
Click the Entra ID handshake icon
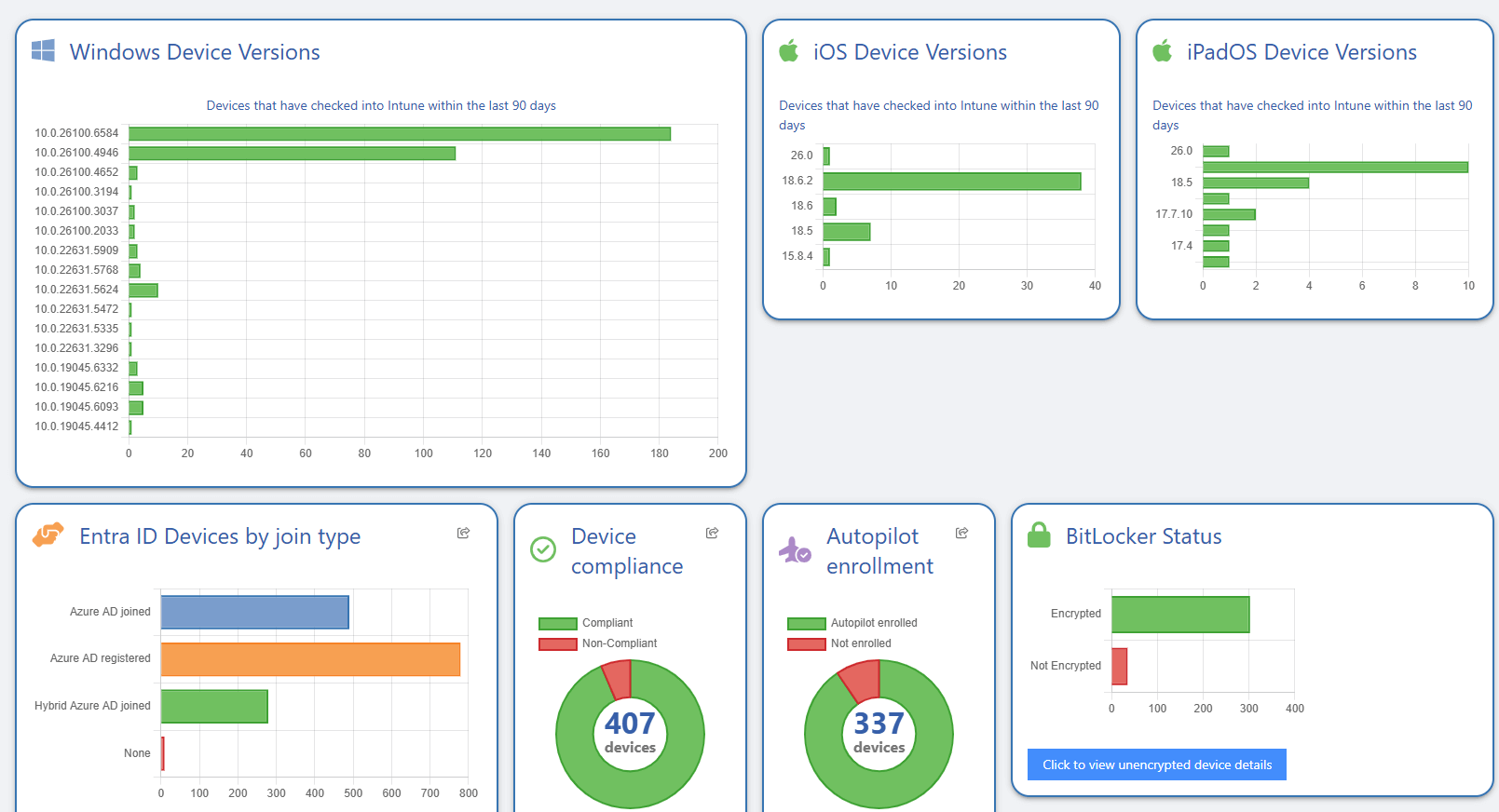[x=48, y=535]
